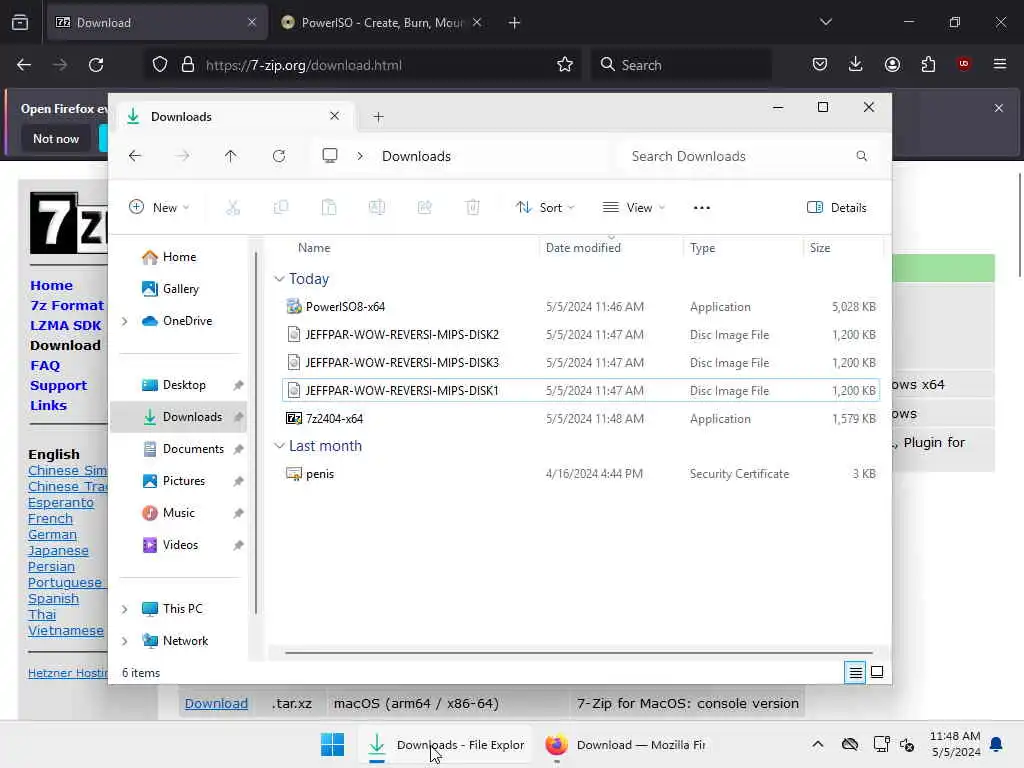This screenshot has width=1024, height=768.
Task: Open the Firefox account icon
Action: [892, 64]
